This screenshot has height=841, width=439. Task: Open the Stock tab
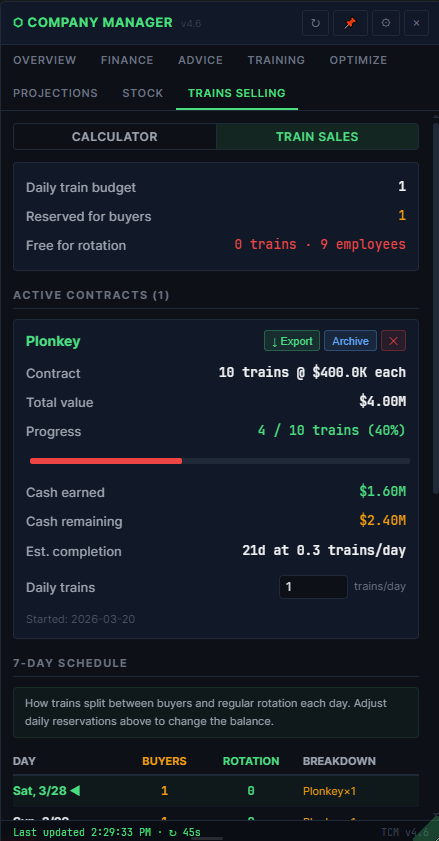(143, 93)
